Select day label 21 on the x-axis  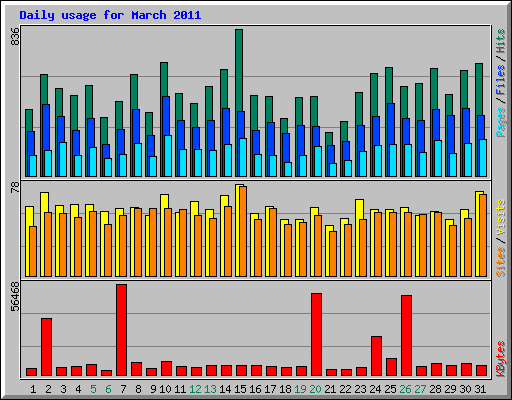coord(330,389)
